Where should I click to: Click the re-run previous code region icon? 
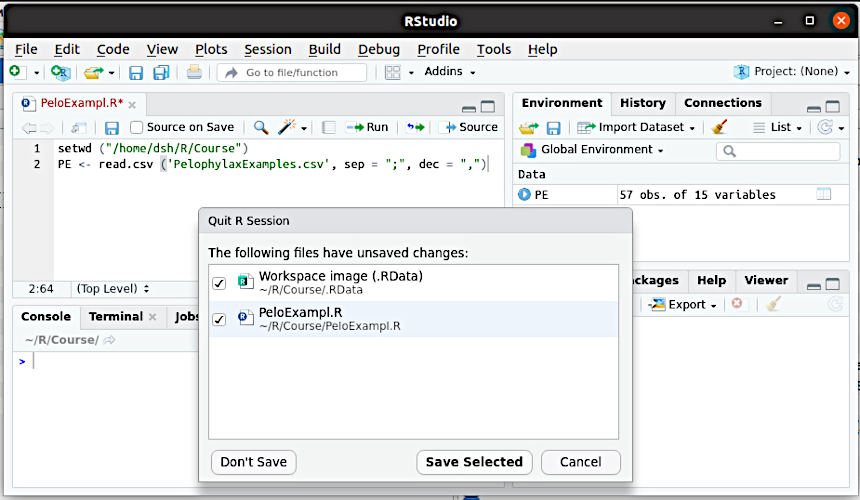coord(415,127)
